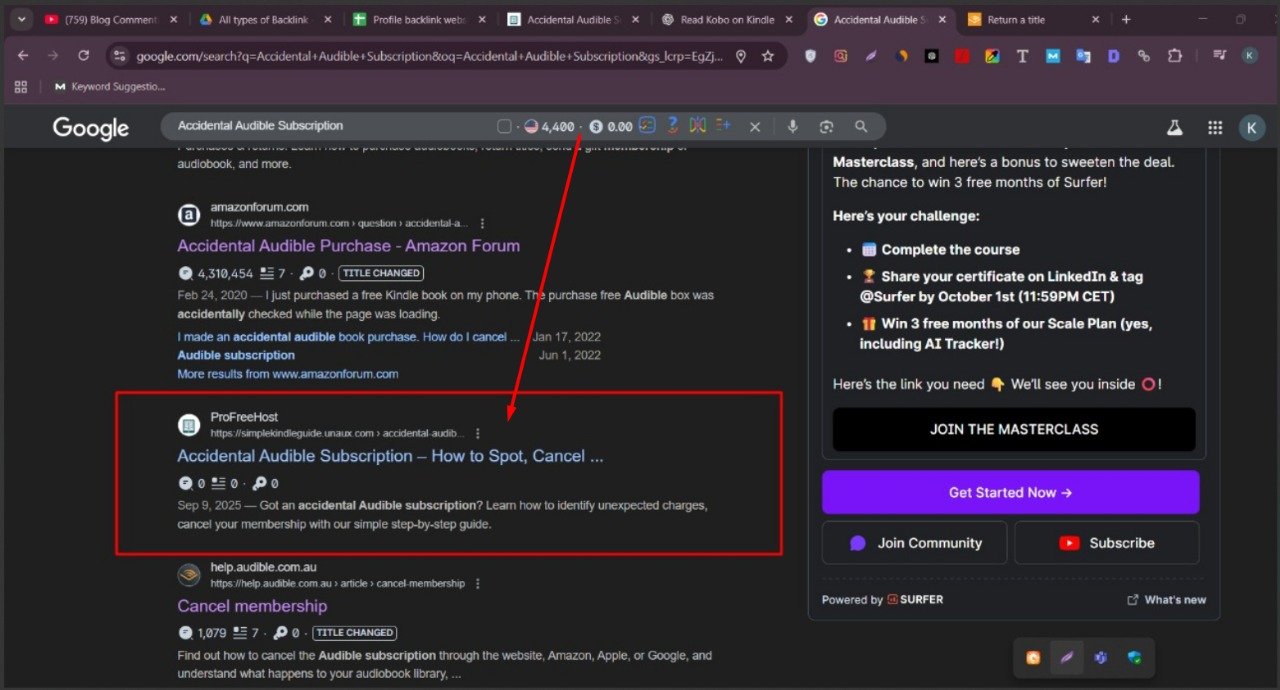Viewport: 1280px width, 690px height.
Task: Click the DeepL extension icon in the toolbar
Action: [x=1113, y=56]
